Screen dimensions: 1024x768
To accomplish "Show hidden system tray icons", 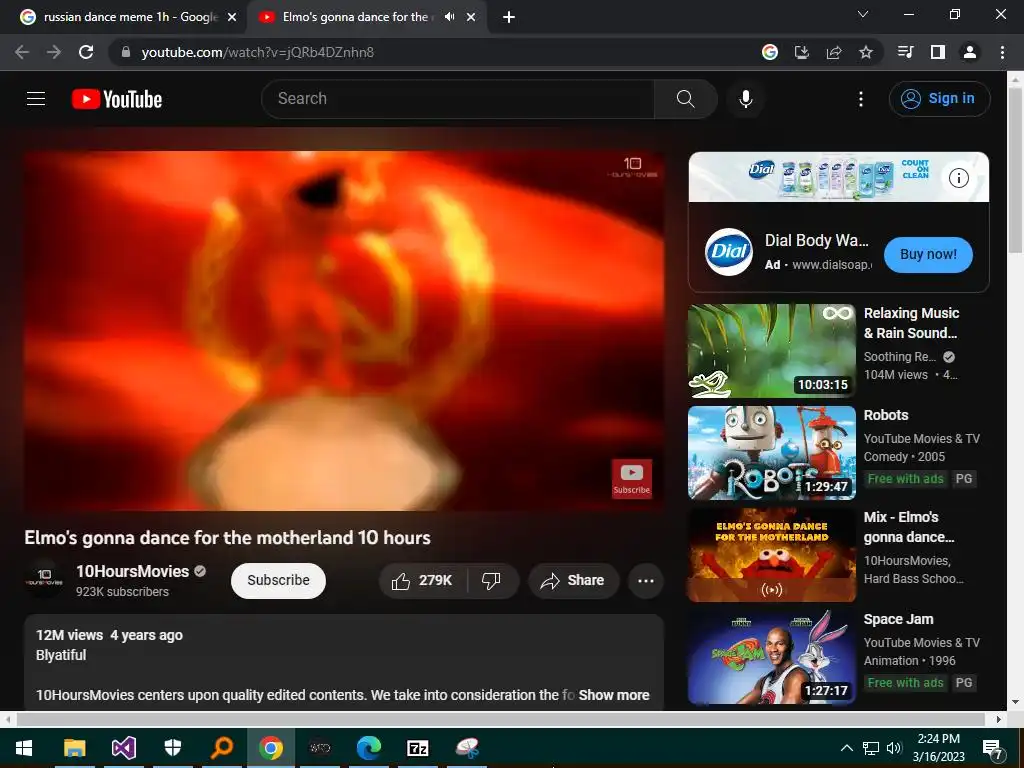I will click(x=846, y=748).
